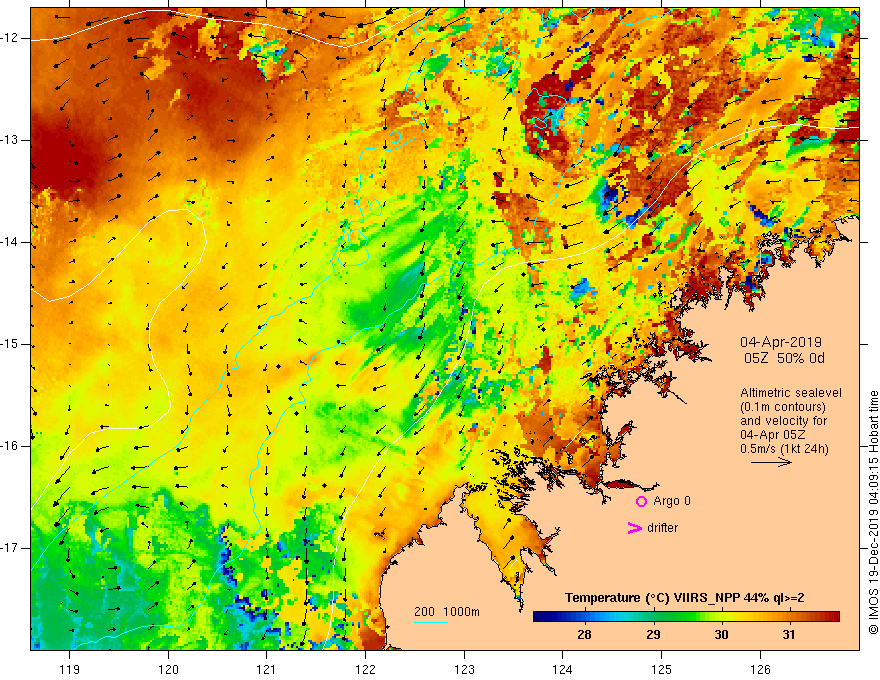This screenshot has width=880, height=680.
Task: Click the longitude axis label 123
Action: [464, 669]
